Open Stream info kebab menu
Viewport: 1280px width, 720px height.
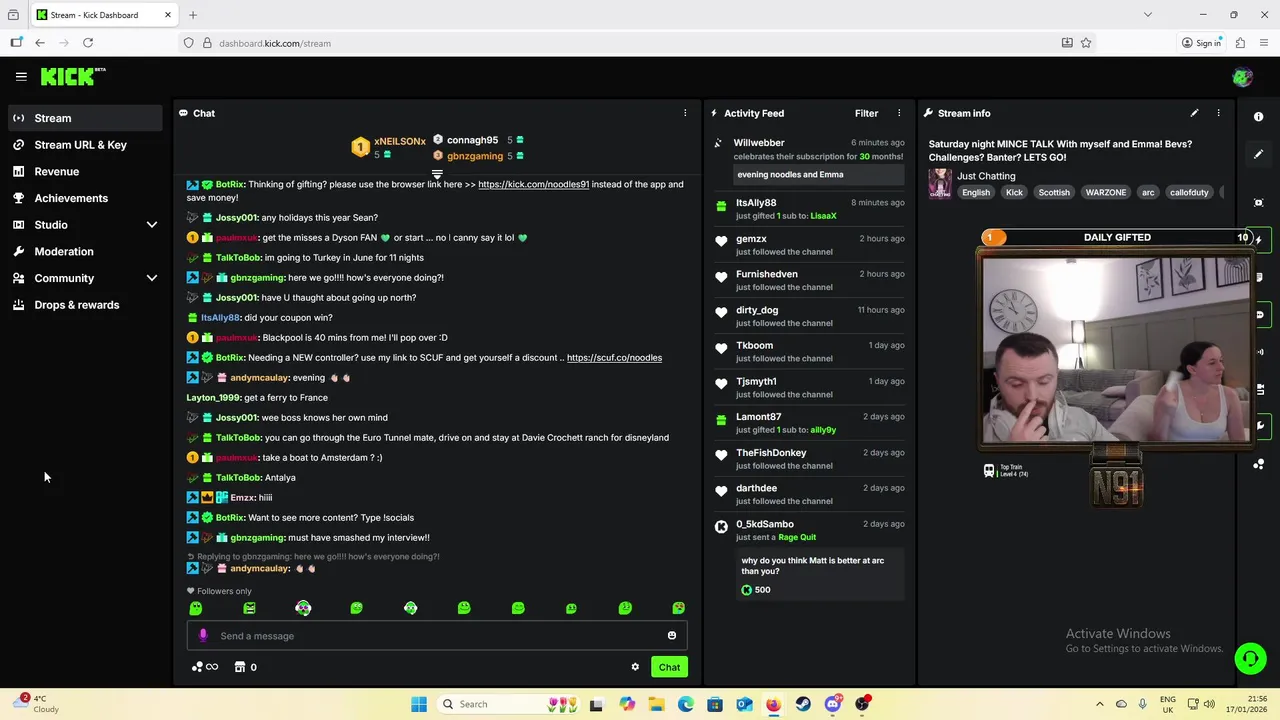click(1218, 113)
